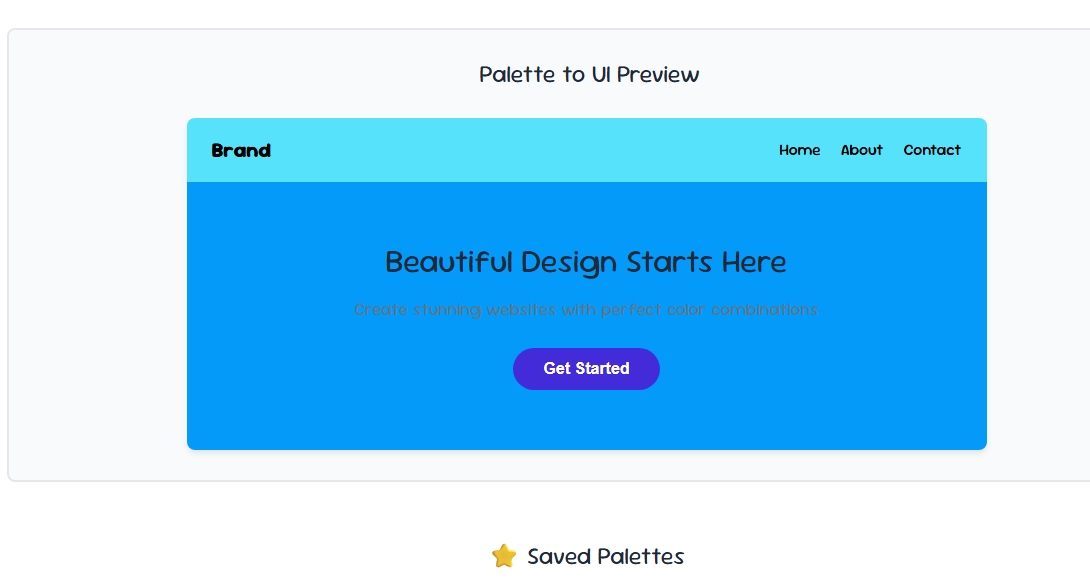
Task: Click the Get Started button
Action: coord(586,368)
